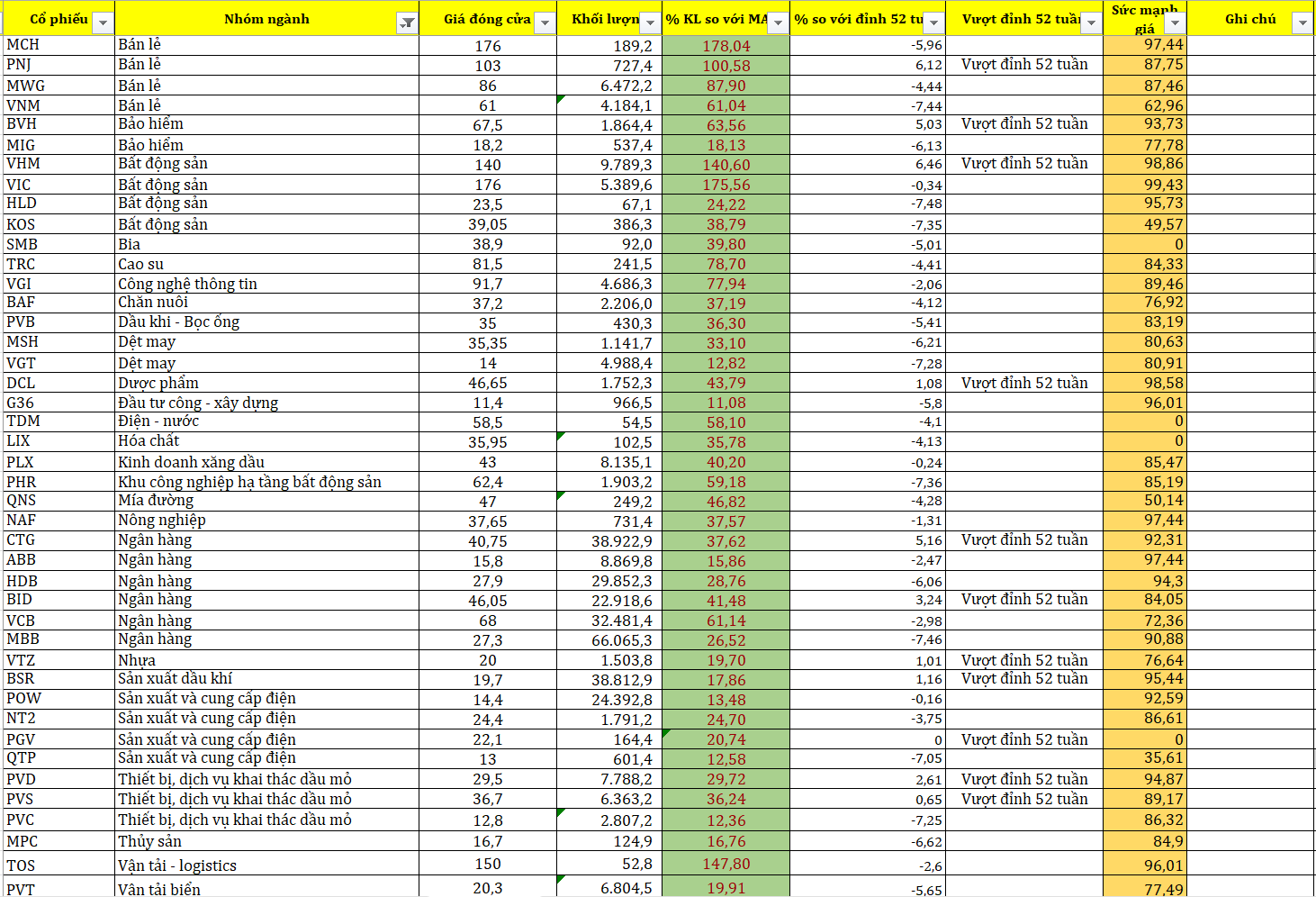Screen dimensions: 1316x897
Task: Select the 52-week percent value -5,96
Action: click(x=868, y=45)
